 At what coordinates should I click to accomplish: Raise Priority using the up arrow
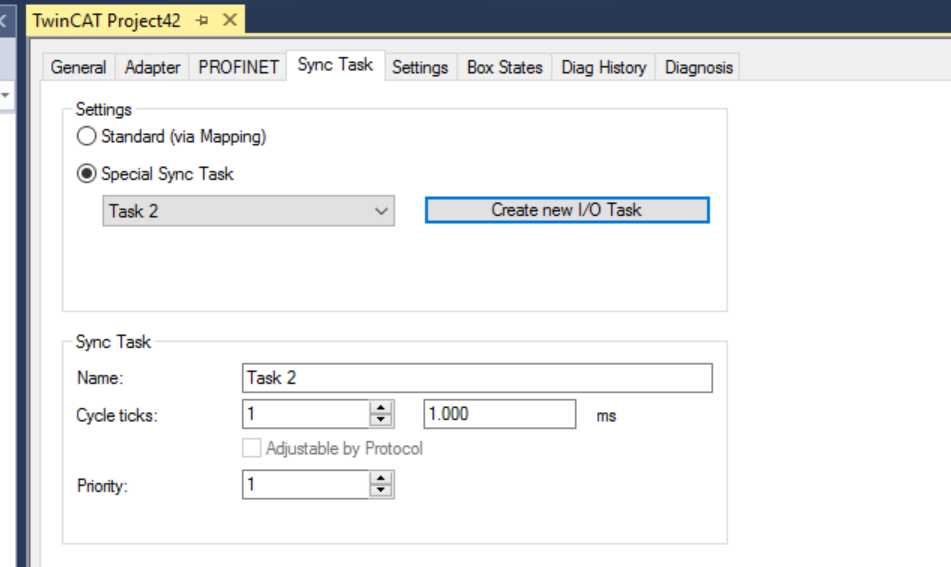pyautogui.click(x=381, y=478)
